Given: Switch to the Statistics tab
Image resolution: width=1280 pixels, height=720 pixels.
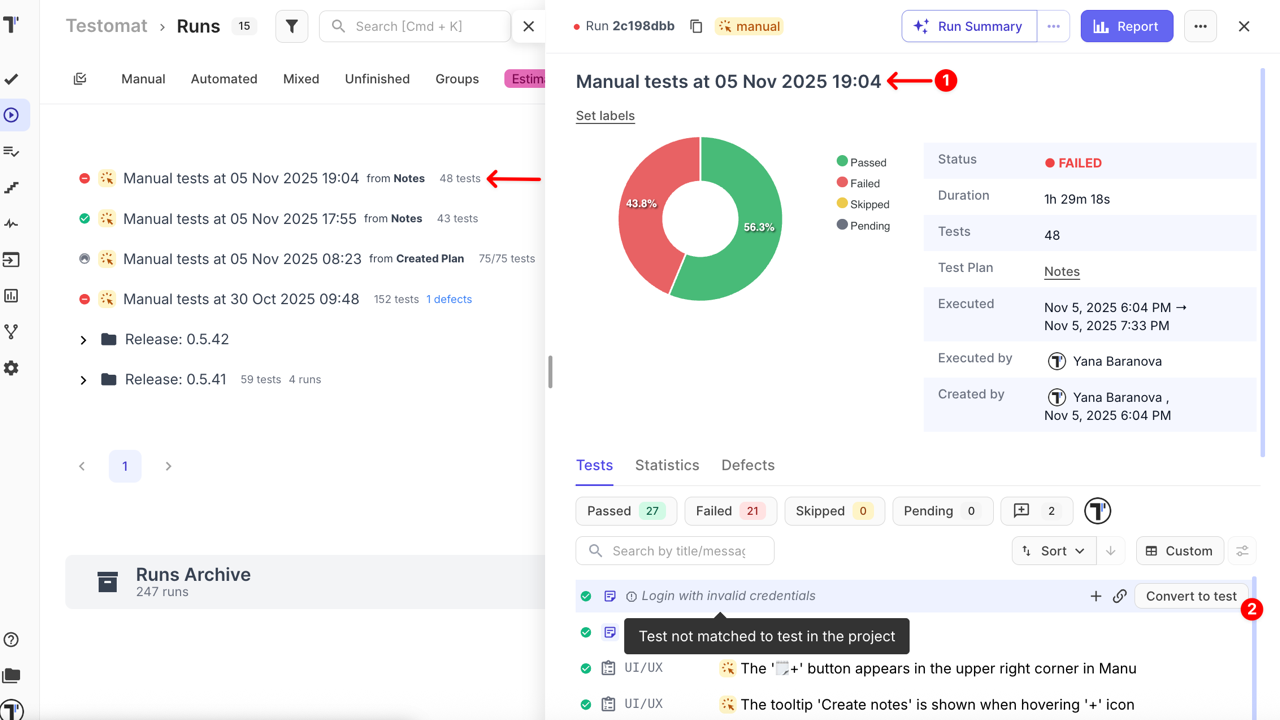Looking at the screenshot, I should tap(667, 465).
